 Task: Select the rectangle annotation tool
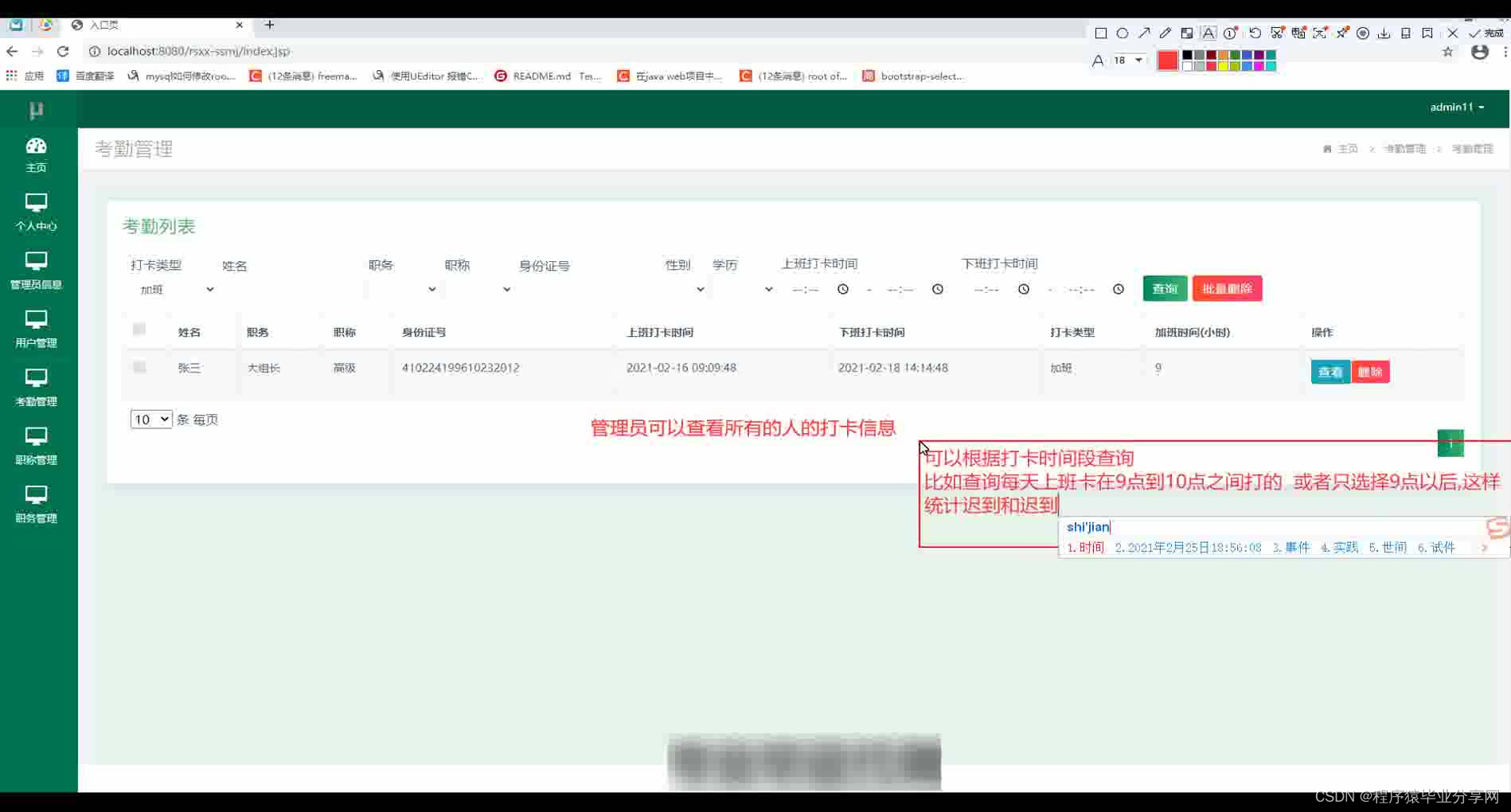pyautogui.click(x=1101, y=33)
